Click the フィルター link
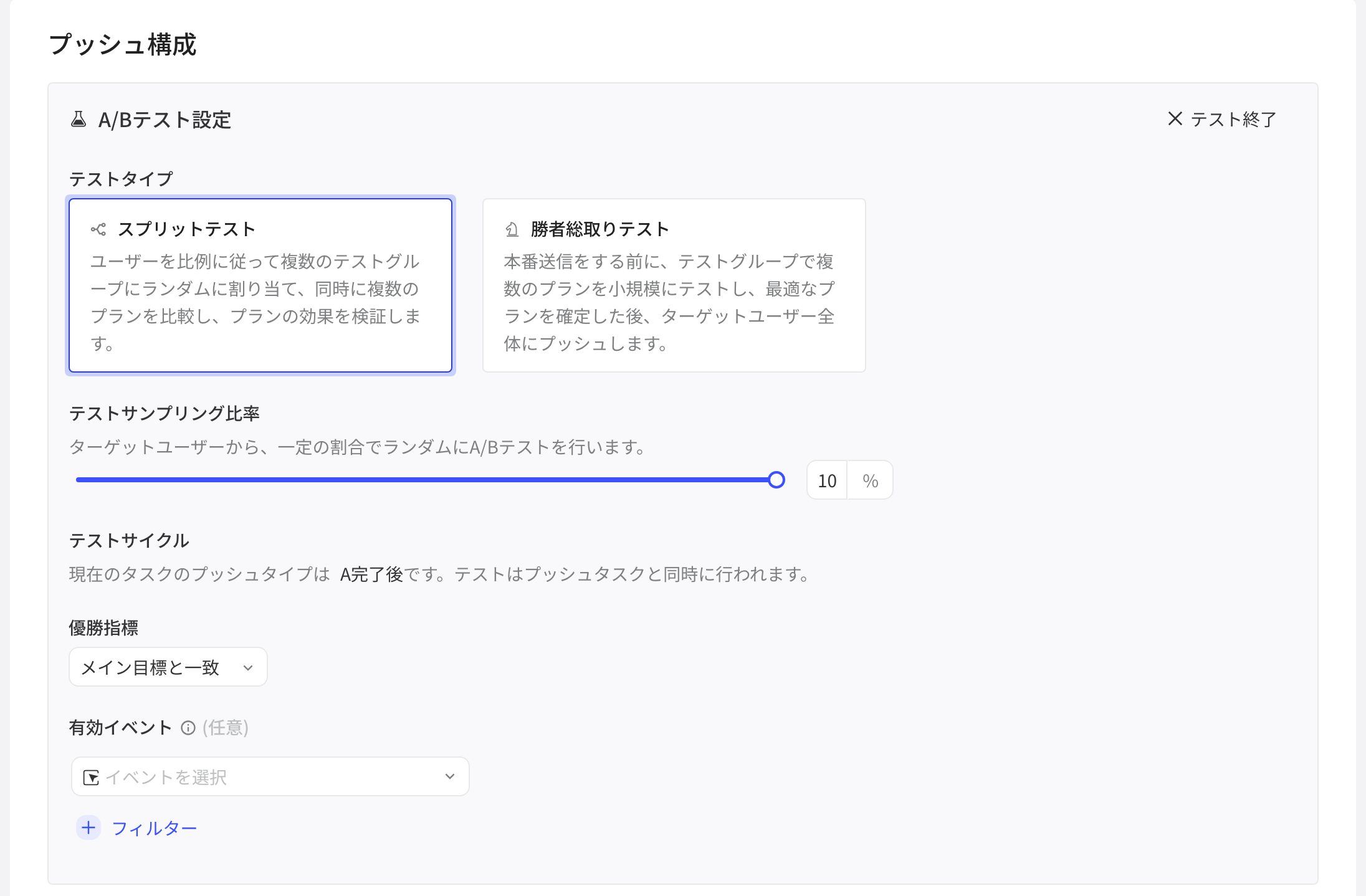This screenshot has width=1366, height=896. [x=155, y=828]
